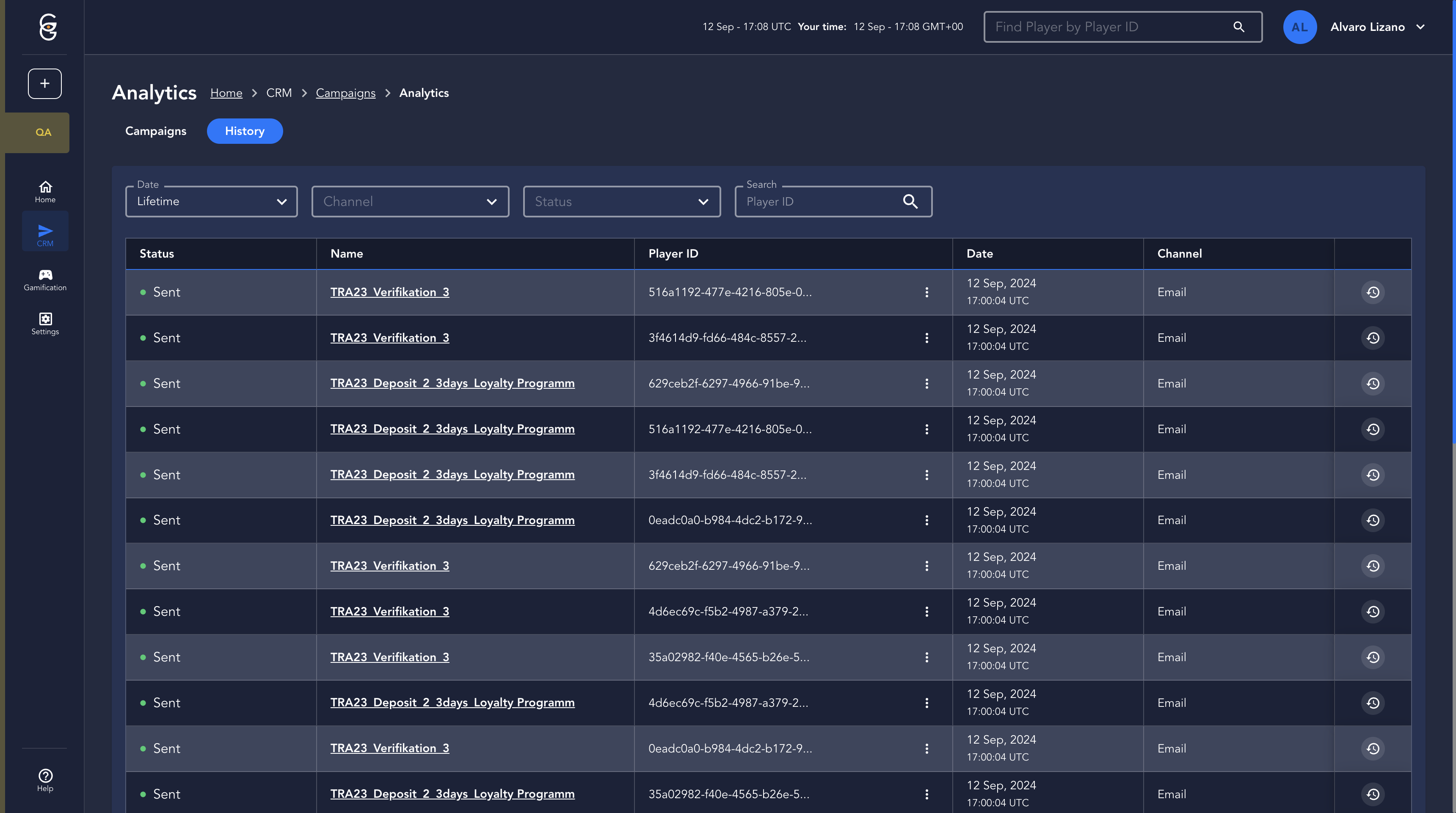Click the company logo at top left
Viewport: 1456px width, 813px height.
[48, 27]
